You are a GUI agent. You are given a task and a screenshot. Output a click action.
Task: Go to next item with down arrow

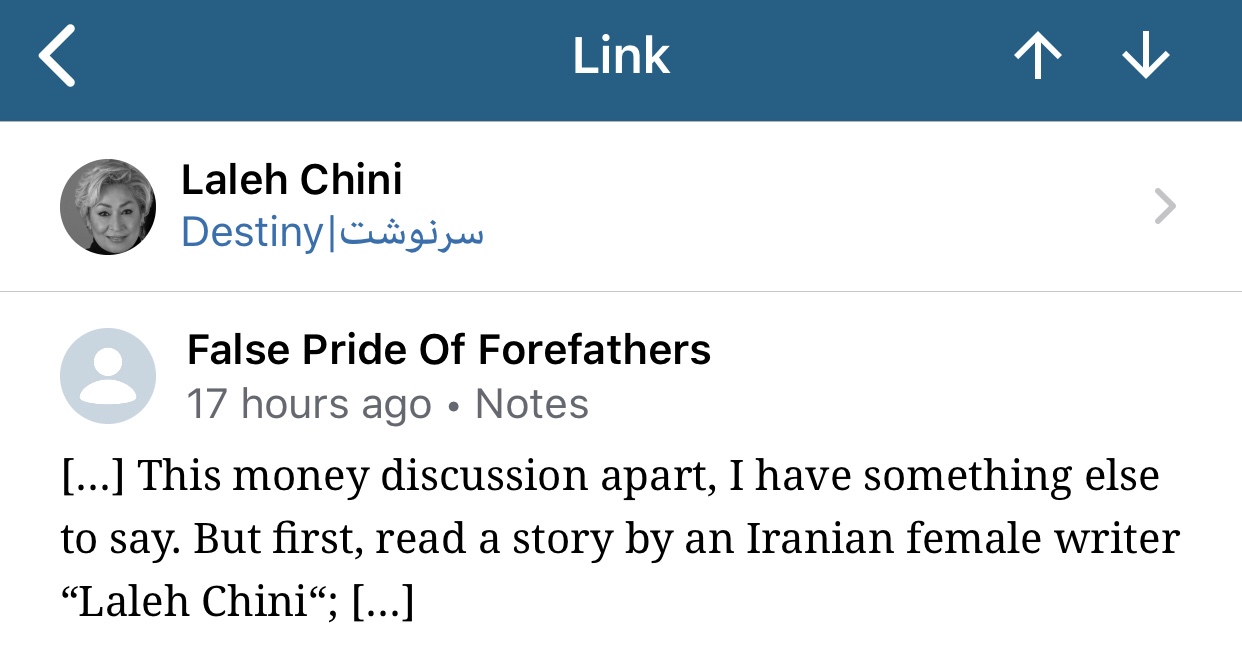(1146, 58)
